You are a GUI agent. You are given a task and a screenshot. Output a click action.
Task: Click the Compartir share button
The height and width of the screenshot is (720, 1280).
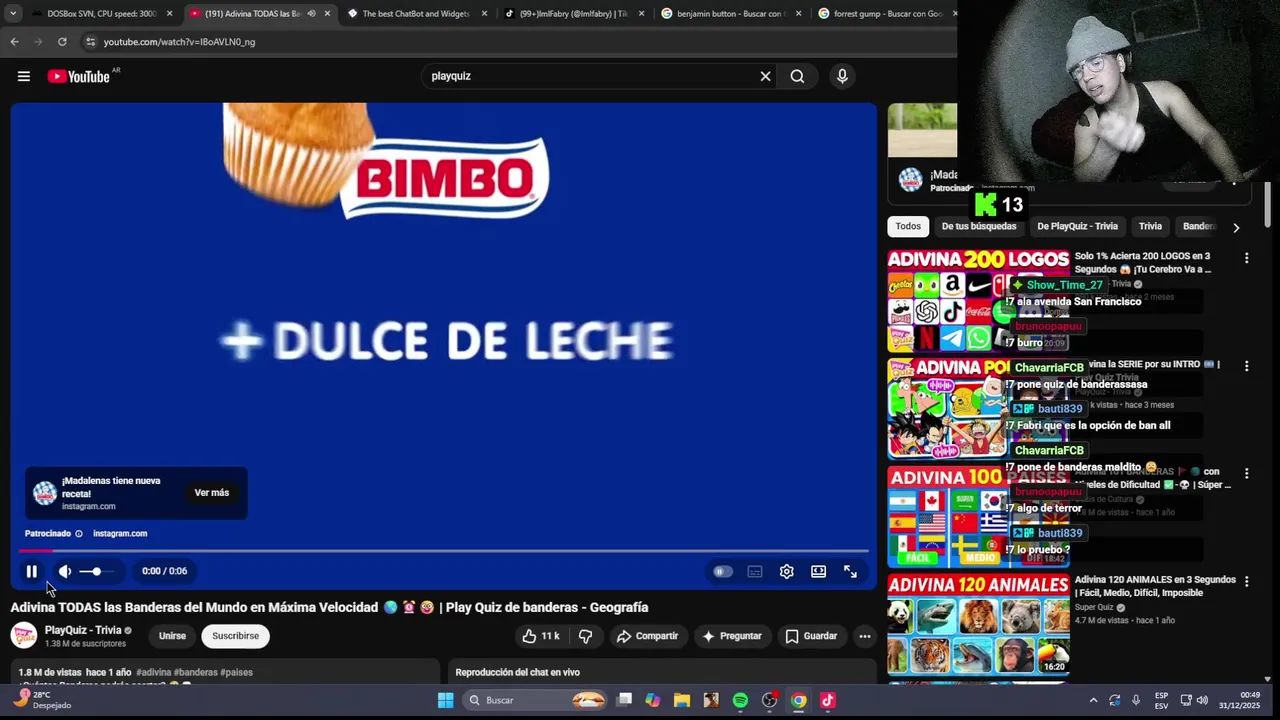coord(647,636)
